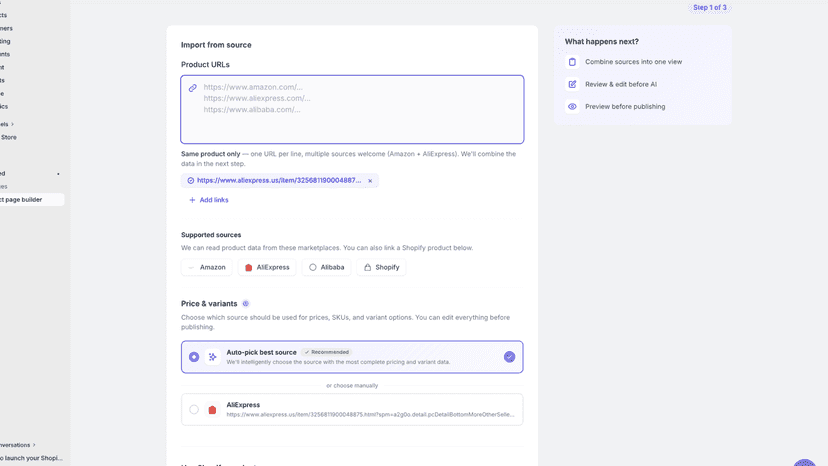This screenshot has height=466, width=828.
Task: Click Combine sources into one view text
Action: coord(633,62)
